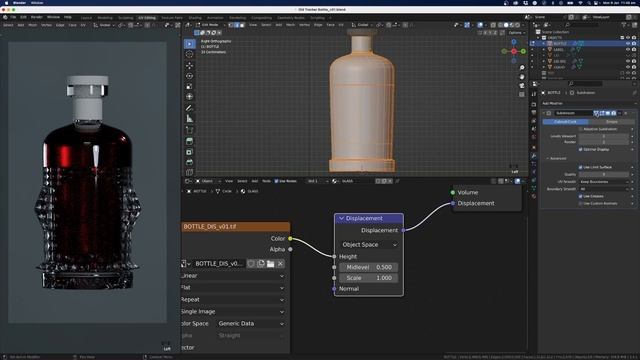The height and width of the screenshot is (360, 640).
Task: Open the Object Space dropdown in Displacement node
Action: click(x=369, y=244)
